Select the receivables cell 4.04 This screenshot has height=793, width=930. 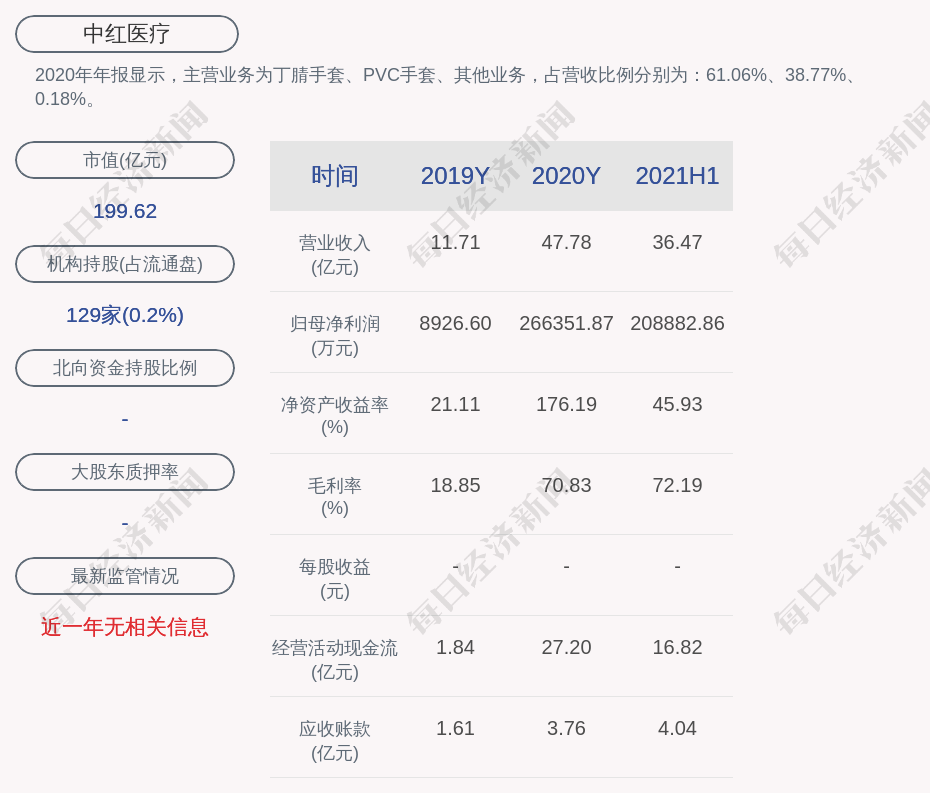click(677, 728)
